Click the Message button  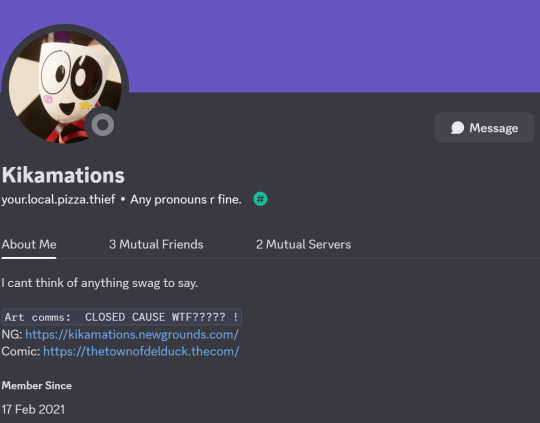pos(484,128)
